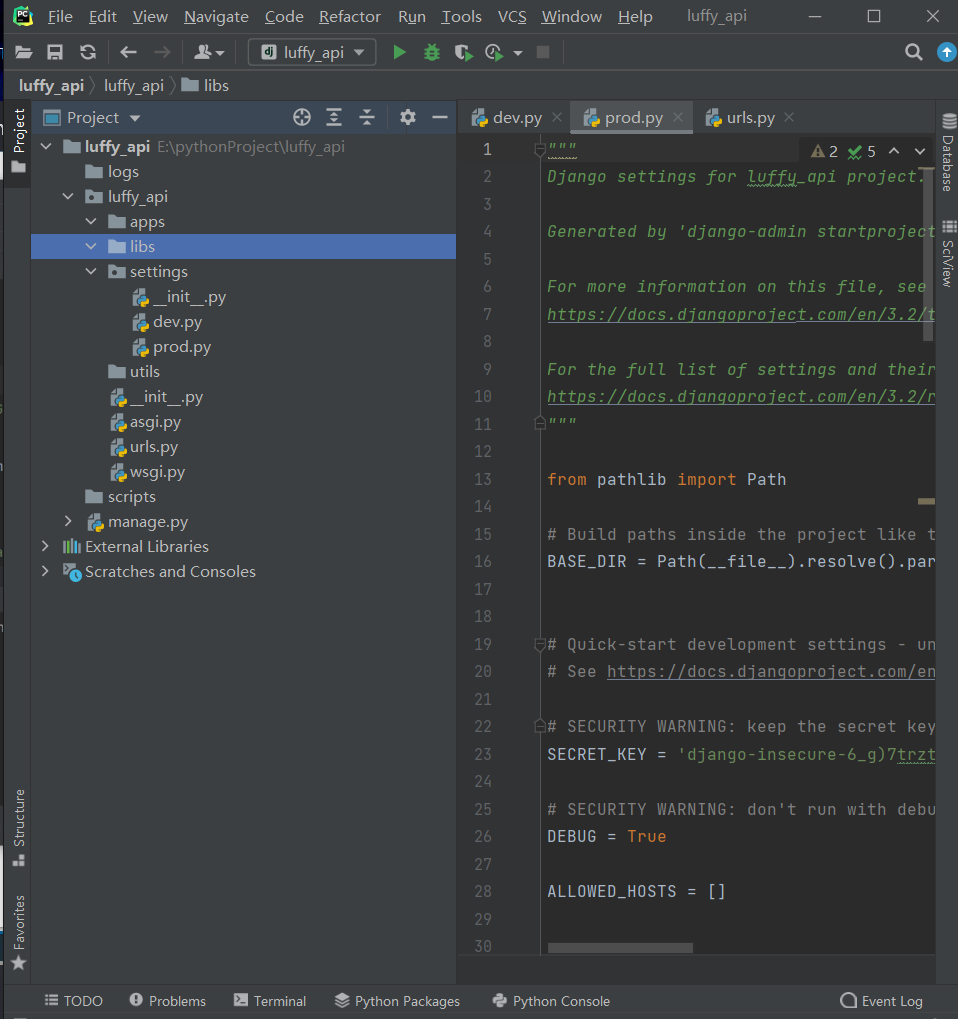Click the horizontal scrollbar in editor
958x1019 pixels.
pos(620,947)
